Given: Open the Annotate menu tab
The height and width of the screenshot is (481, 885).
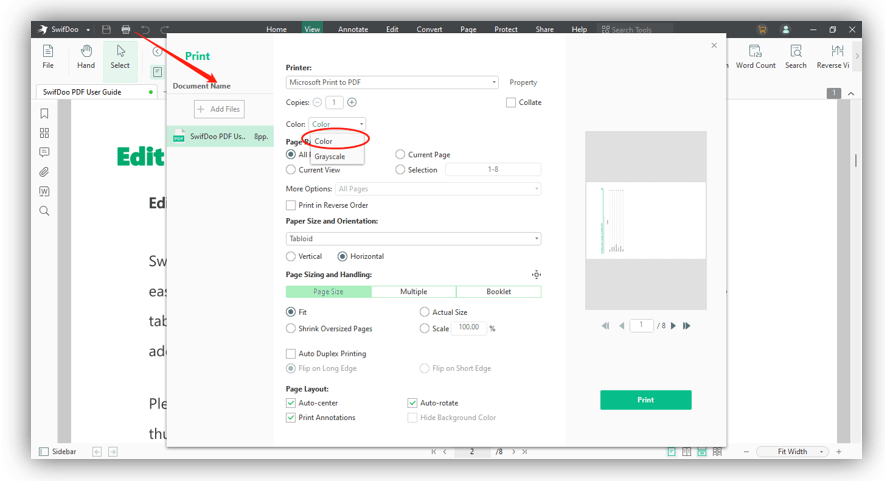Looking at the screenshot, I should [353, 29].
